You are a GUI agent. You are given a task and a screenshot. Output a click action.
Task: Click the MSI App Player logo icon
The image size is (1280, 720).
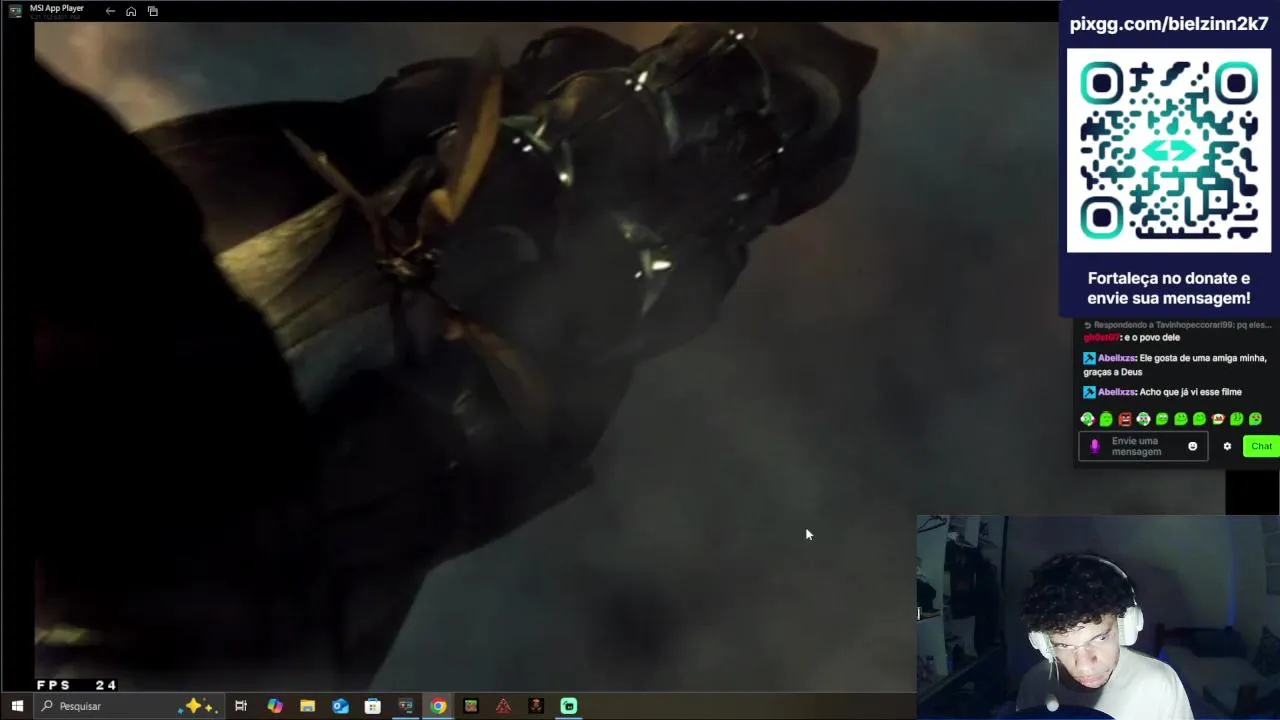(x=15, y=11)
